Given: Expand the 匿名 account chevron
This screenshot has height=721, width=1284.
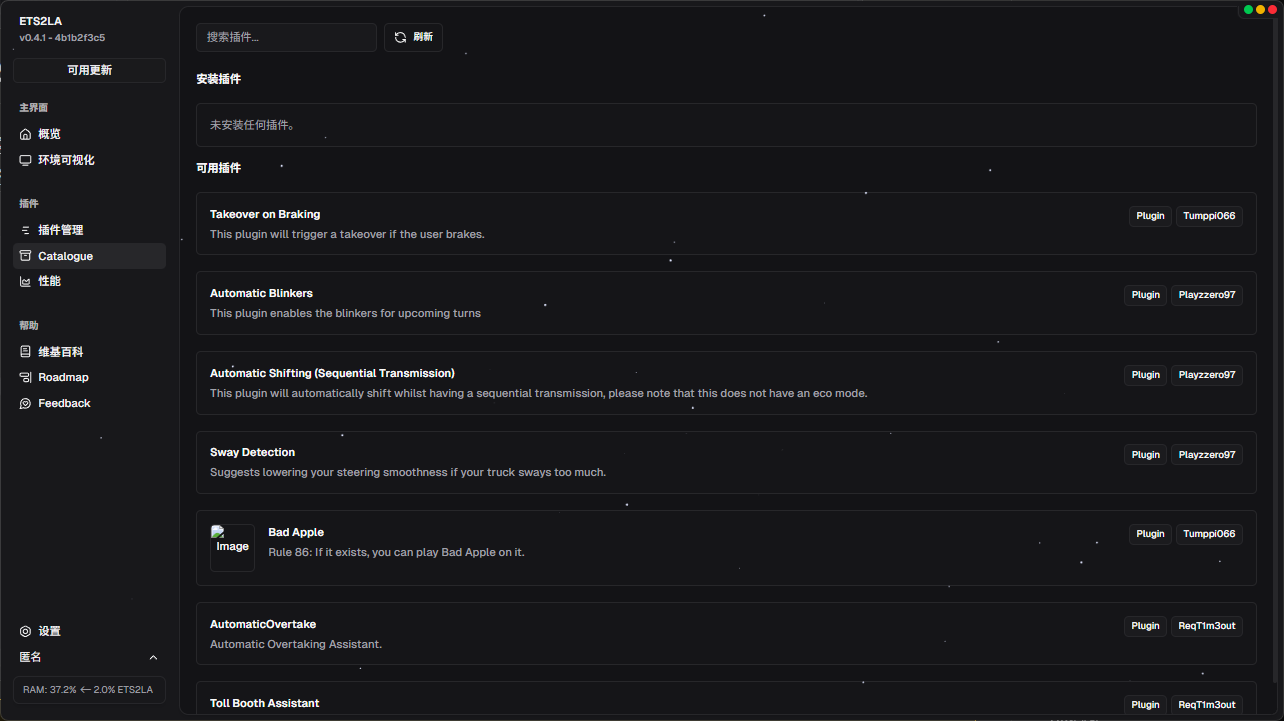Looking at the screenshot, I should pos(153,657).
